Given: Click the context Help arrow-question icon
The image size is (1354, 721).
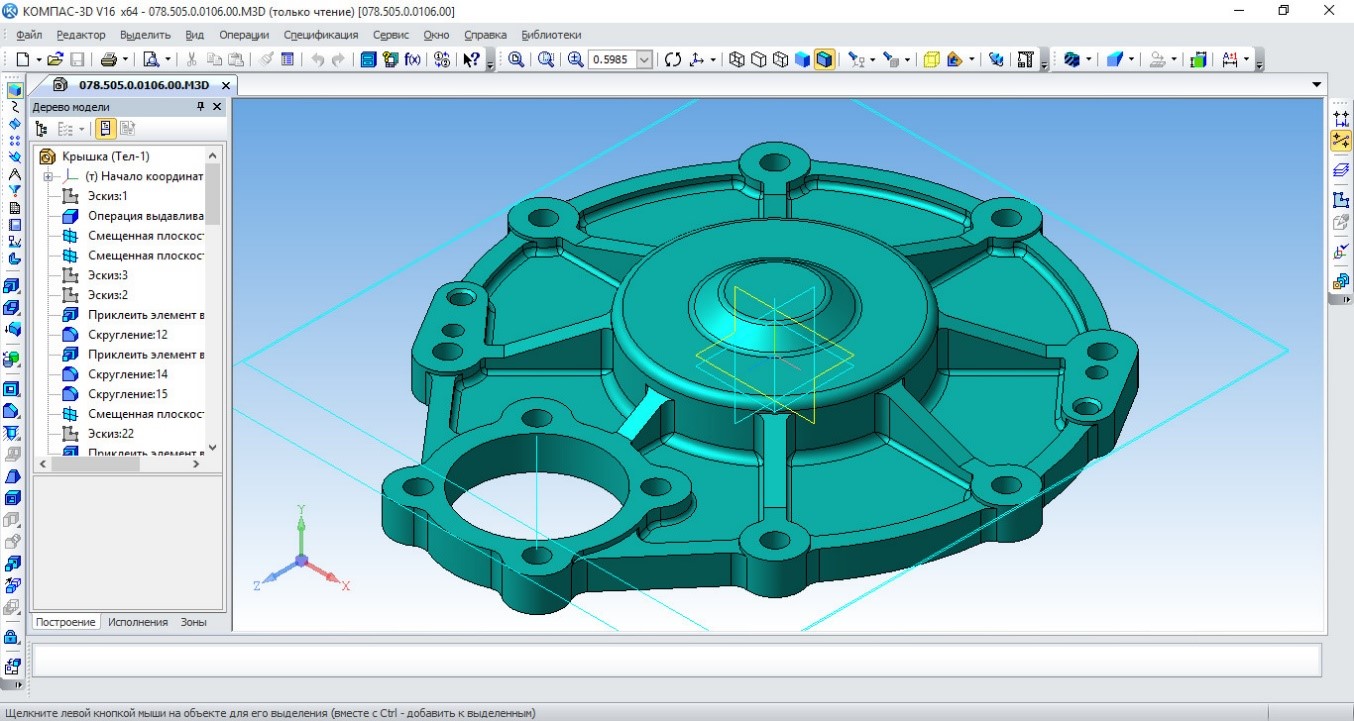Looking at the screenshot, I should click(471, 60).
